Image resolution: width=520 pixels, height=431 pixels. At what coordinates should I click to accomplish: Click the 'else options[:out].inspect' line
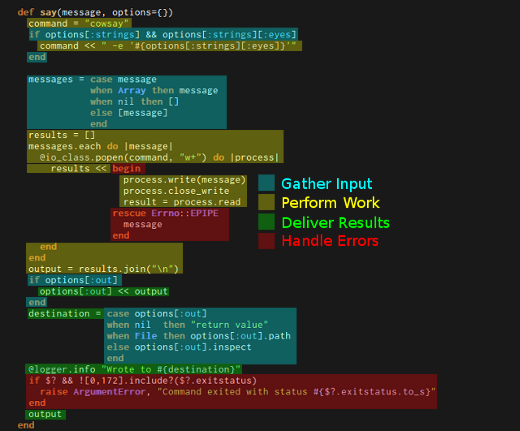coord(179,347)
